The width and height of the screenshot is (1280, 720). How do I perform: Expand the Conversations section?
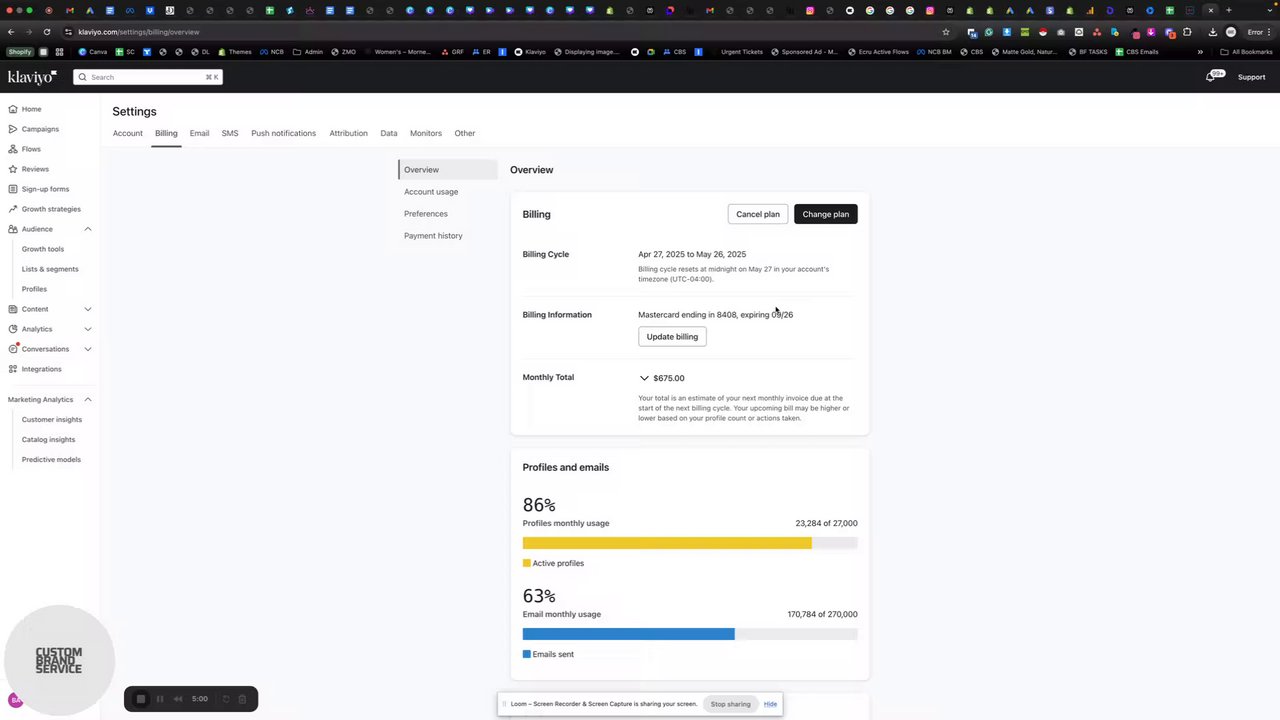(x=87, y=349)
